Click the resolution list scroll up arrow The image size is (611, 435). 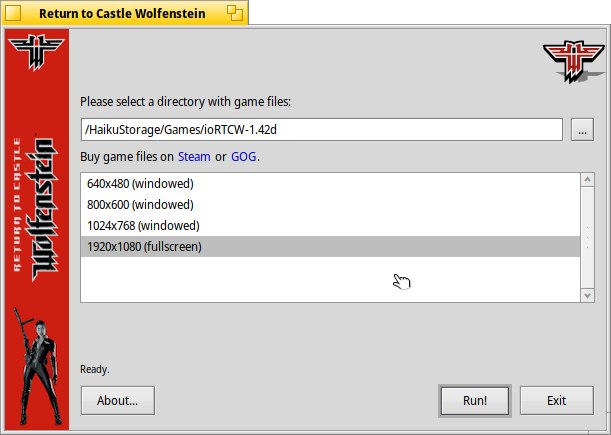(x=587, y=180)
